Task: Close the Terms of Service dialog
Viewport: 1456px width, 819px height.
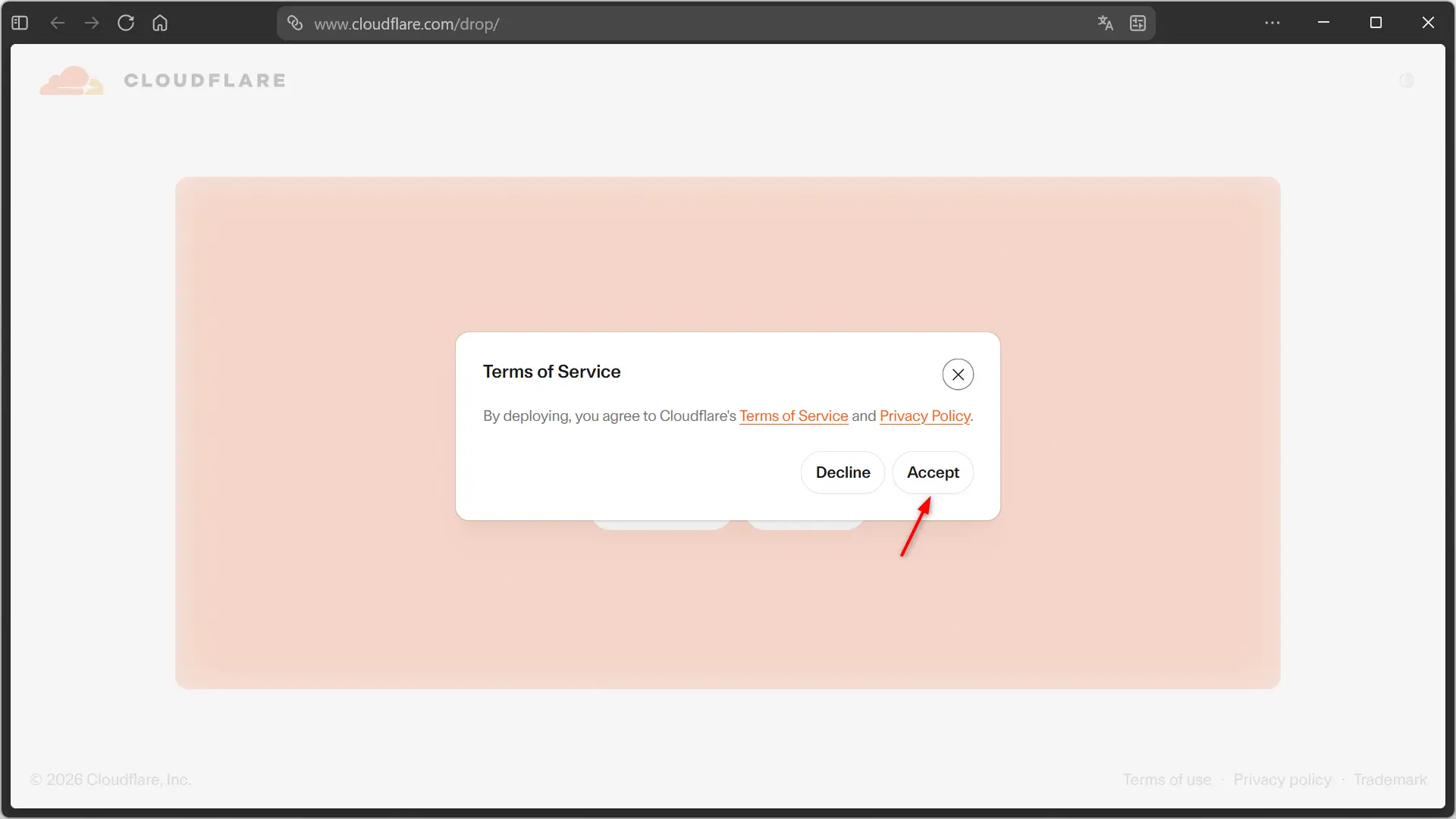Action: click(x=958, y=375)
